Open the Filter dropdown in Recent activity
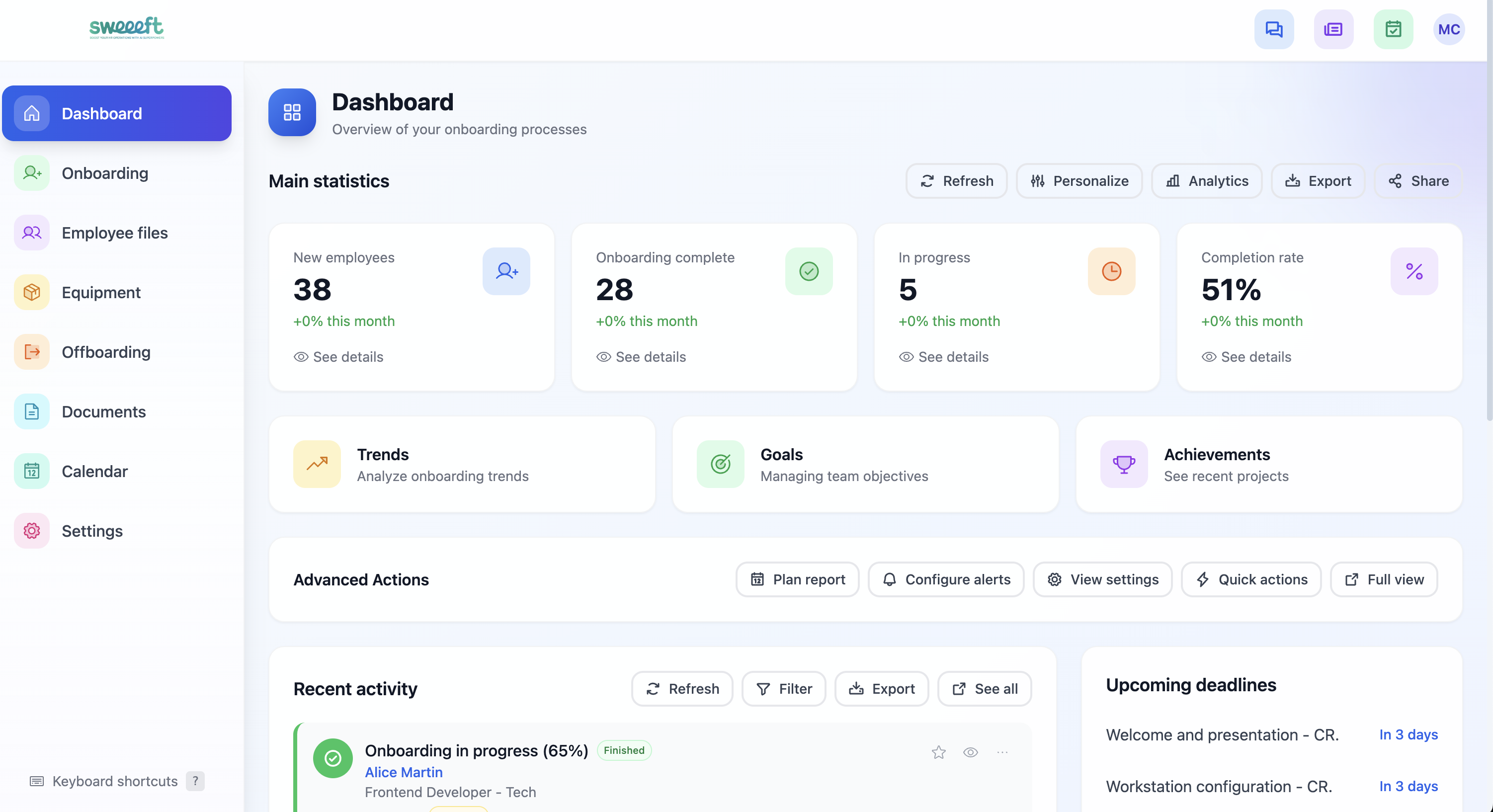 [x=784, y=689]
